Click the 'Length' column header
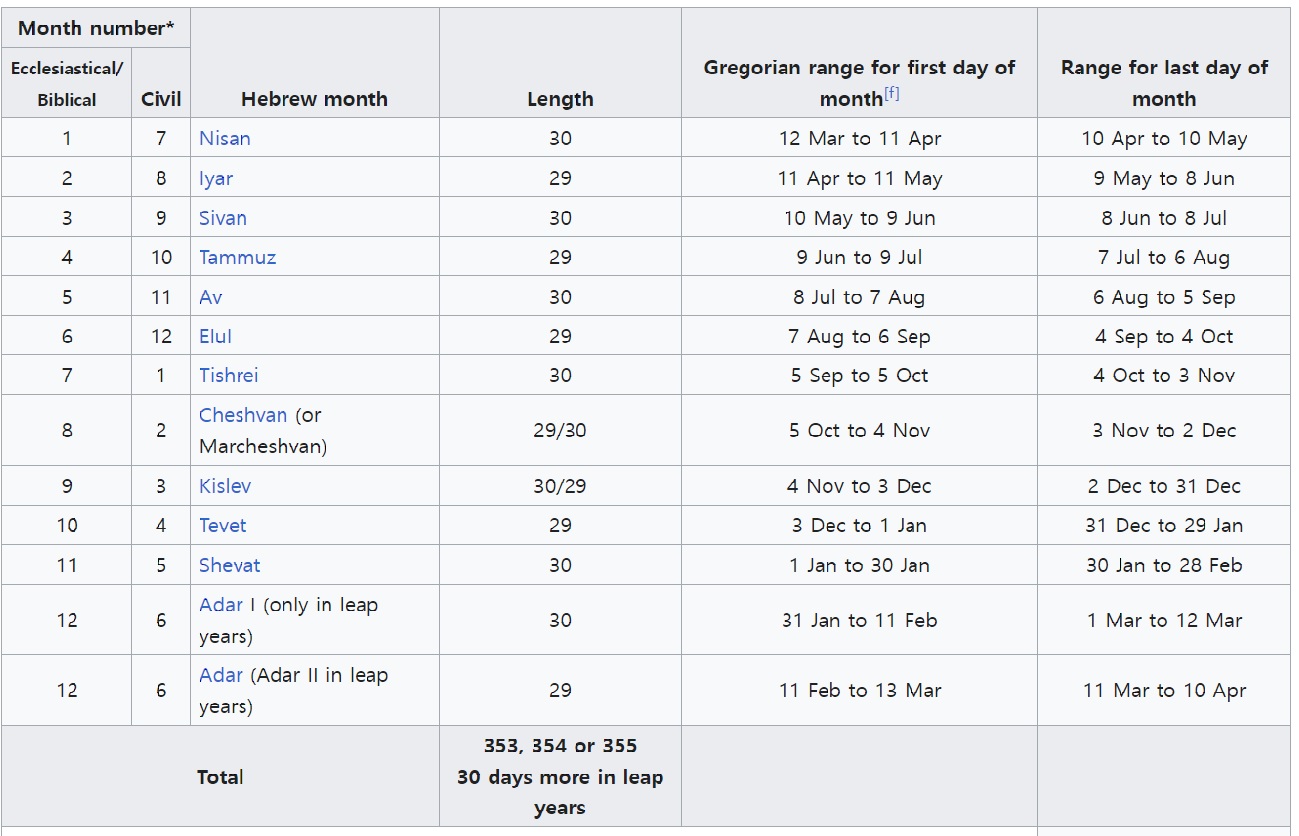The height and width of the screenshot is (836, 1299). 560,63
